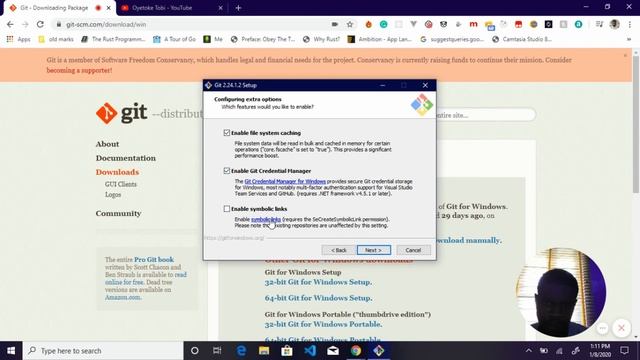Go back in browser history
Viewport: 640px width, 360px height.
[x=10, y=24]
